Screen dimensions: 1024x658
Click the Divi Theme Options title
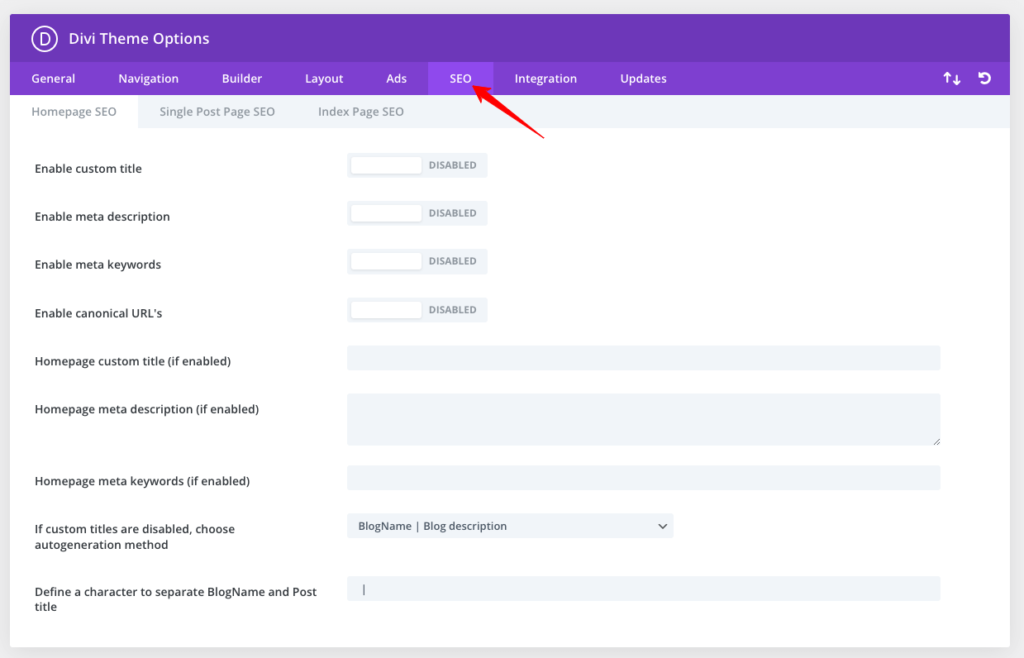pyautogui.click(x=139, y=39)
